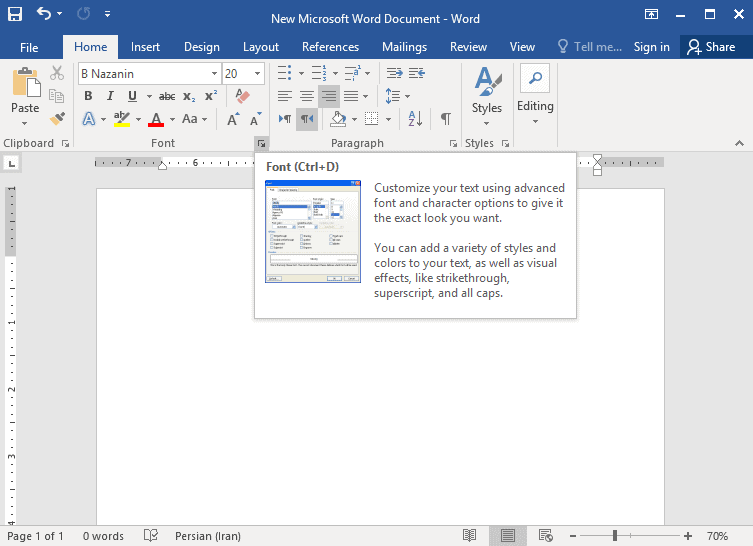
Task: Open Ribbon Display Options
Action: (x=651, y=14)
